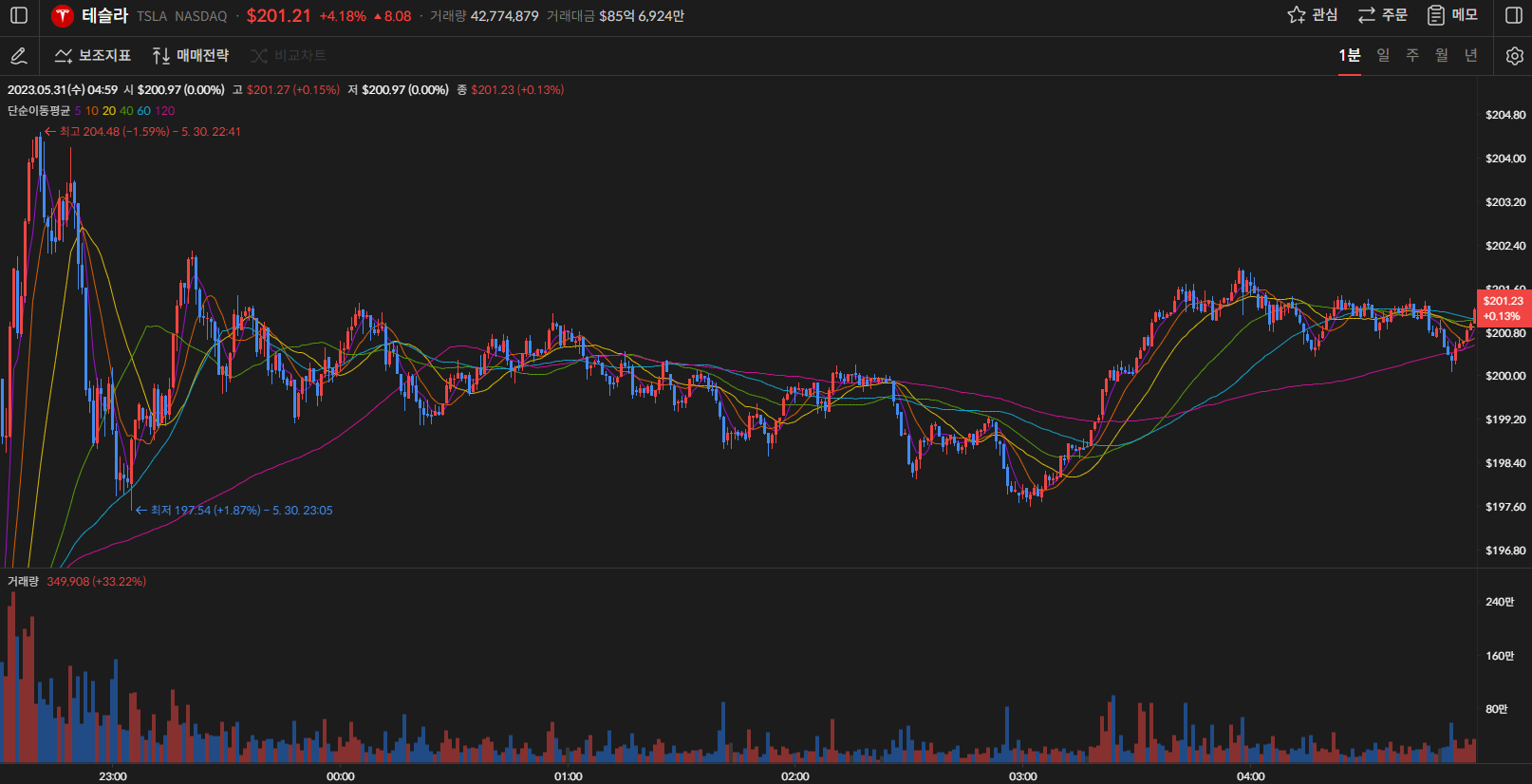The height and width of the screenshot is (784, 1532).
Task: Select the drawing pencil tool
Action: point(18,56)
